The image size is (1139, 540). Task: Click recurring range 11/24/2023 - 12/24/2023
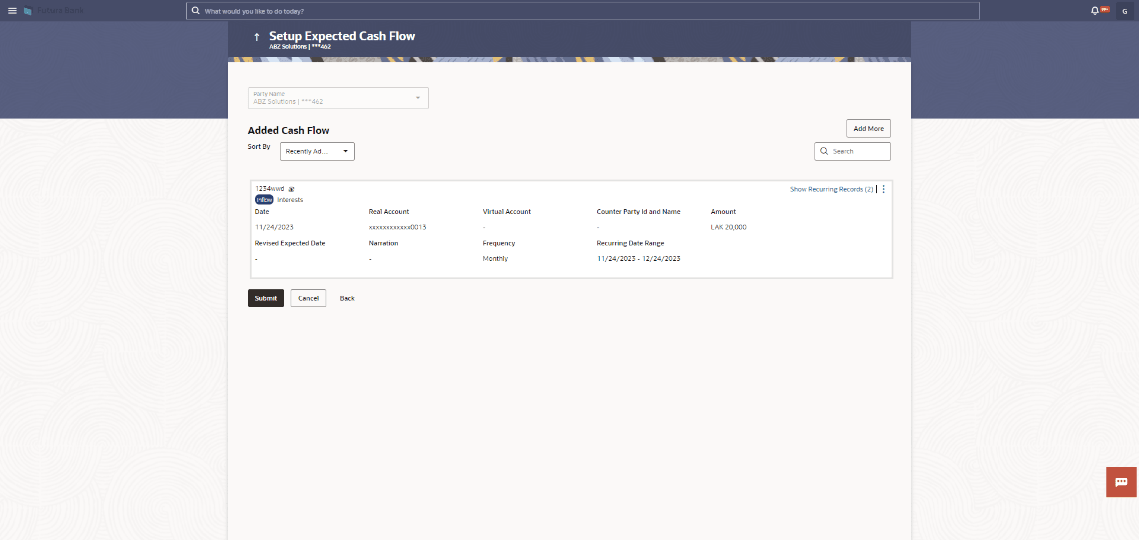tap(639, 258)
